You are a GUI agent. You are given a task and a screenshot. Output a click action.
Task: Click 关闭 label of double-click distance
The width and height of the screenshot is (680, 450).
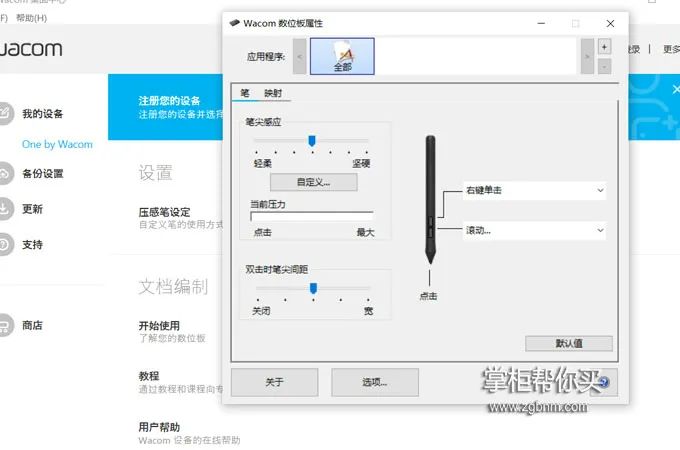pos(261,311)
